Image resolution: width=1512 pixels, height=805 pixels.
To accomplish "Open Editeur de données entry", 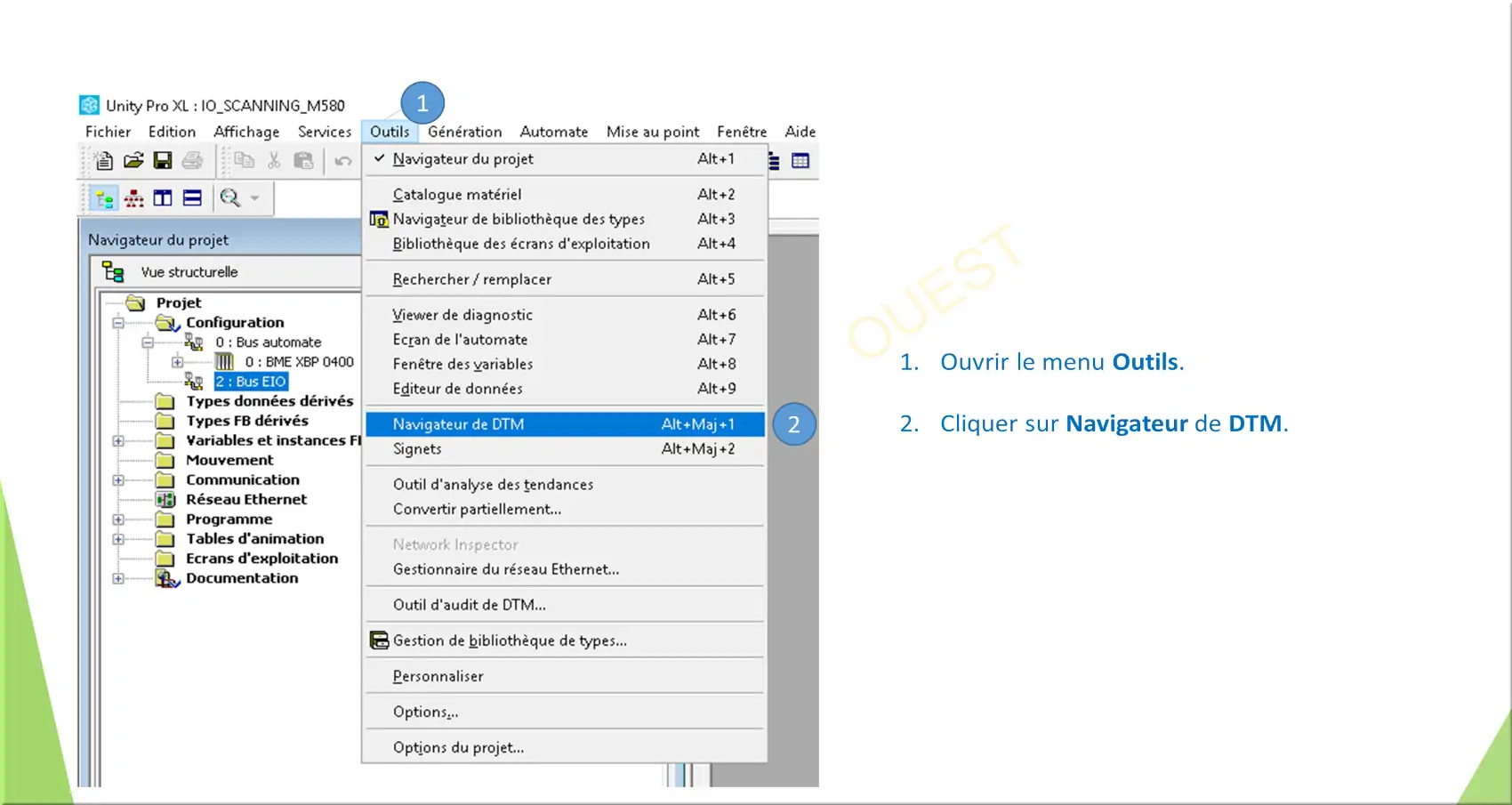I will pos(565,389).
